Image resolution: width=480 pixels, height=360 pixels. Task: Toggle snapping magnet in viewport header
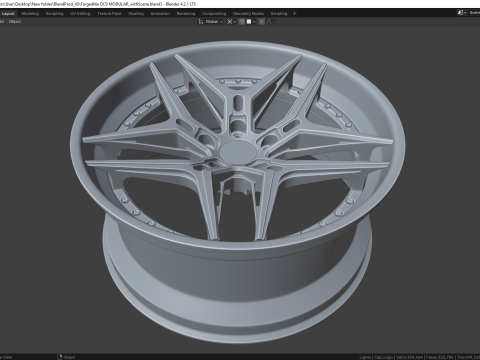tap(242, 22)
